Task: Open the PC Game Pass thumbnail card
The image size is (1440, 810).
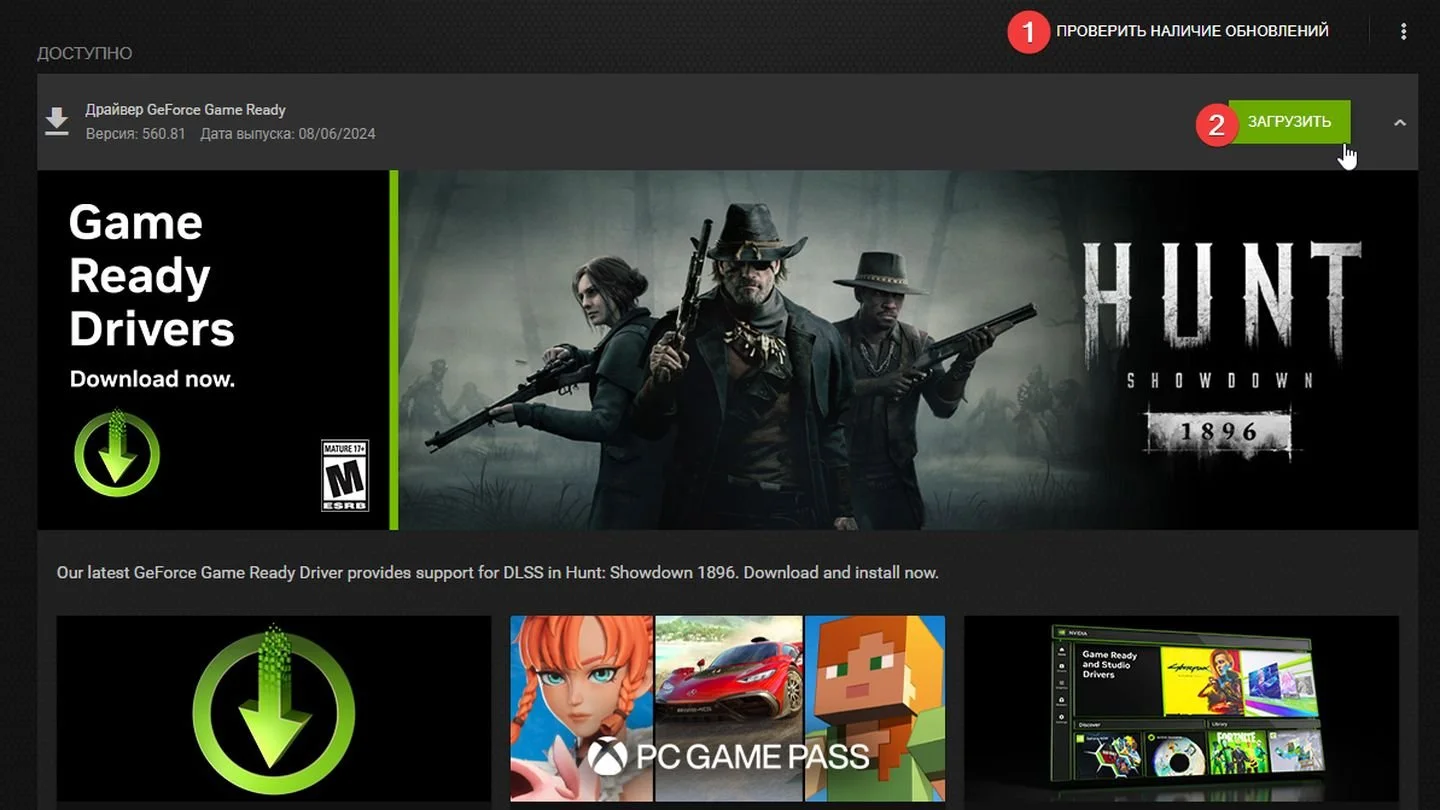Action: [727, 708]
